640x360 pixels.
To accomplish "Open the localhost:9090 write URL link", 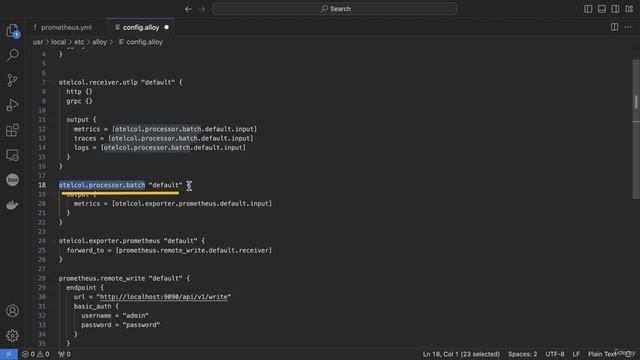I will 164,297.
